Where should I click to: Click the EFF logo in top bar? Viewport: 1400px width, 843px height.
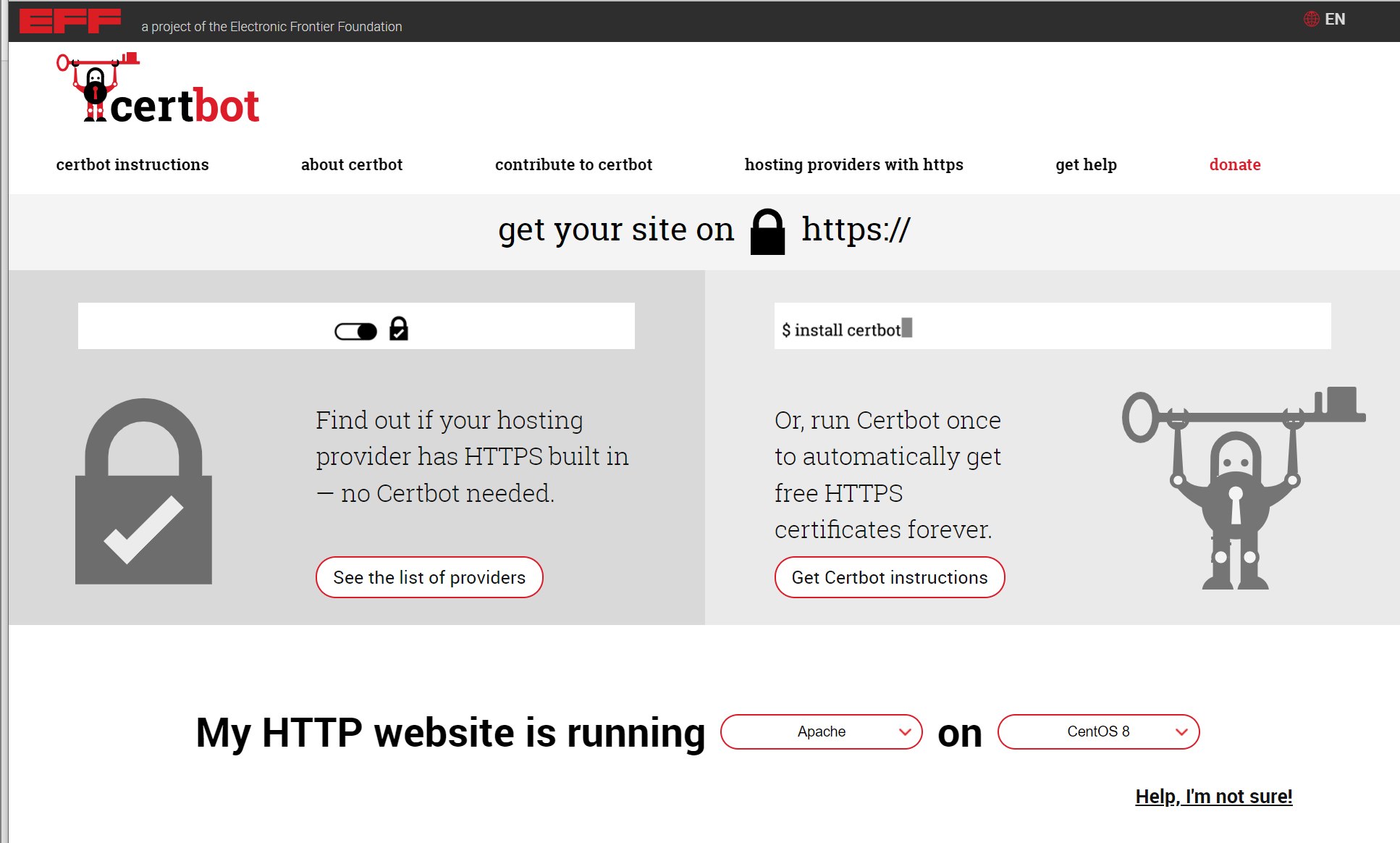pos(70,20)
